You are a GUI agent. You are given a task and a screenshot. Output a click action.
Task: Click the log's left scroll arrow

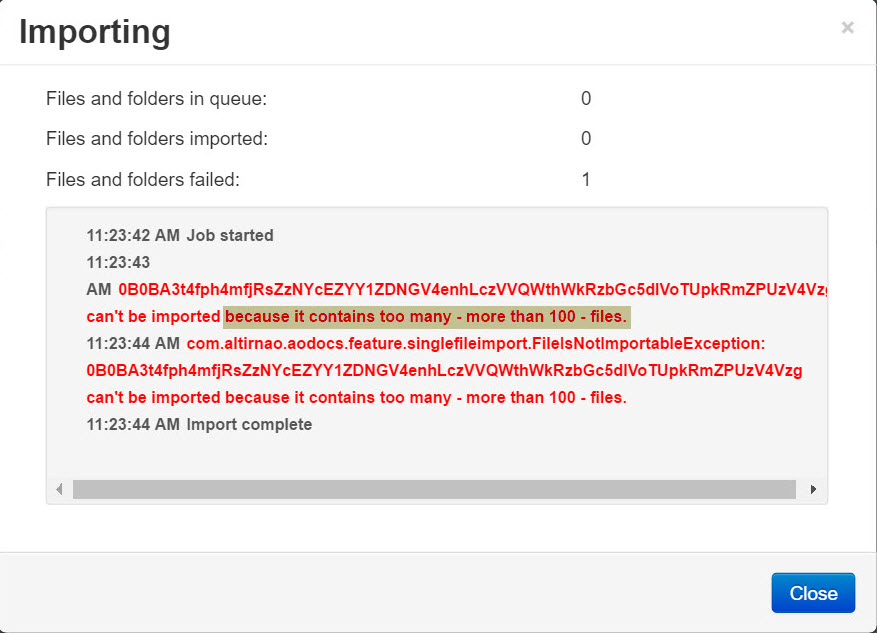59,489
